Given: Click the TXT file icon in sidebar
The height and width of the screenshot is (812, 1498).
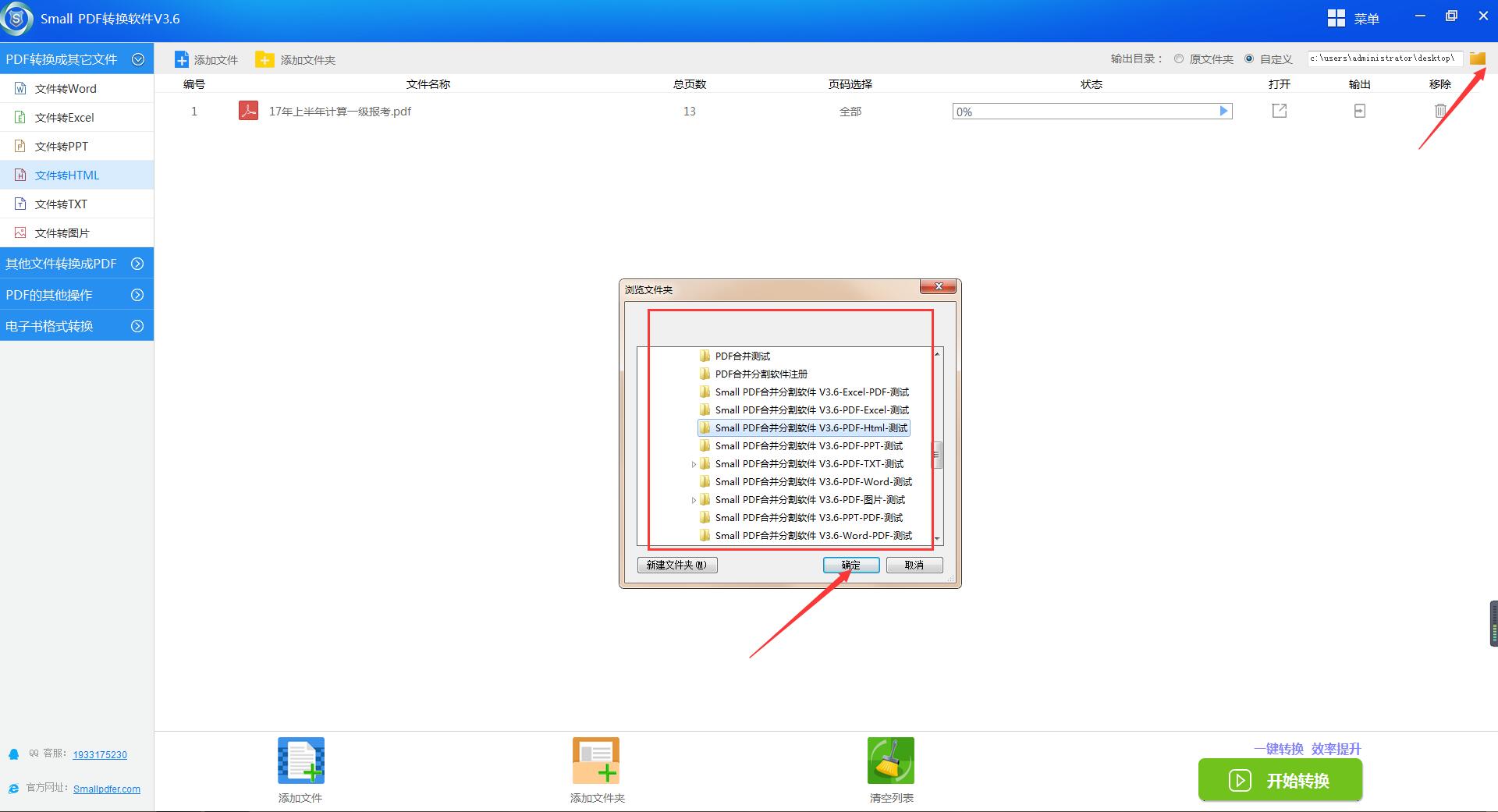Looking at the screenshot, I should 20,204.
